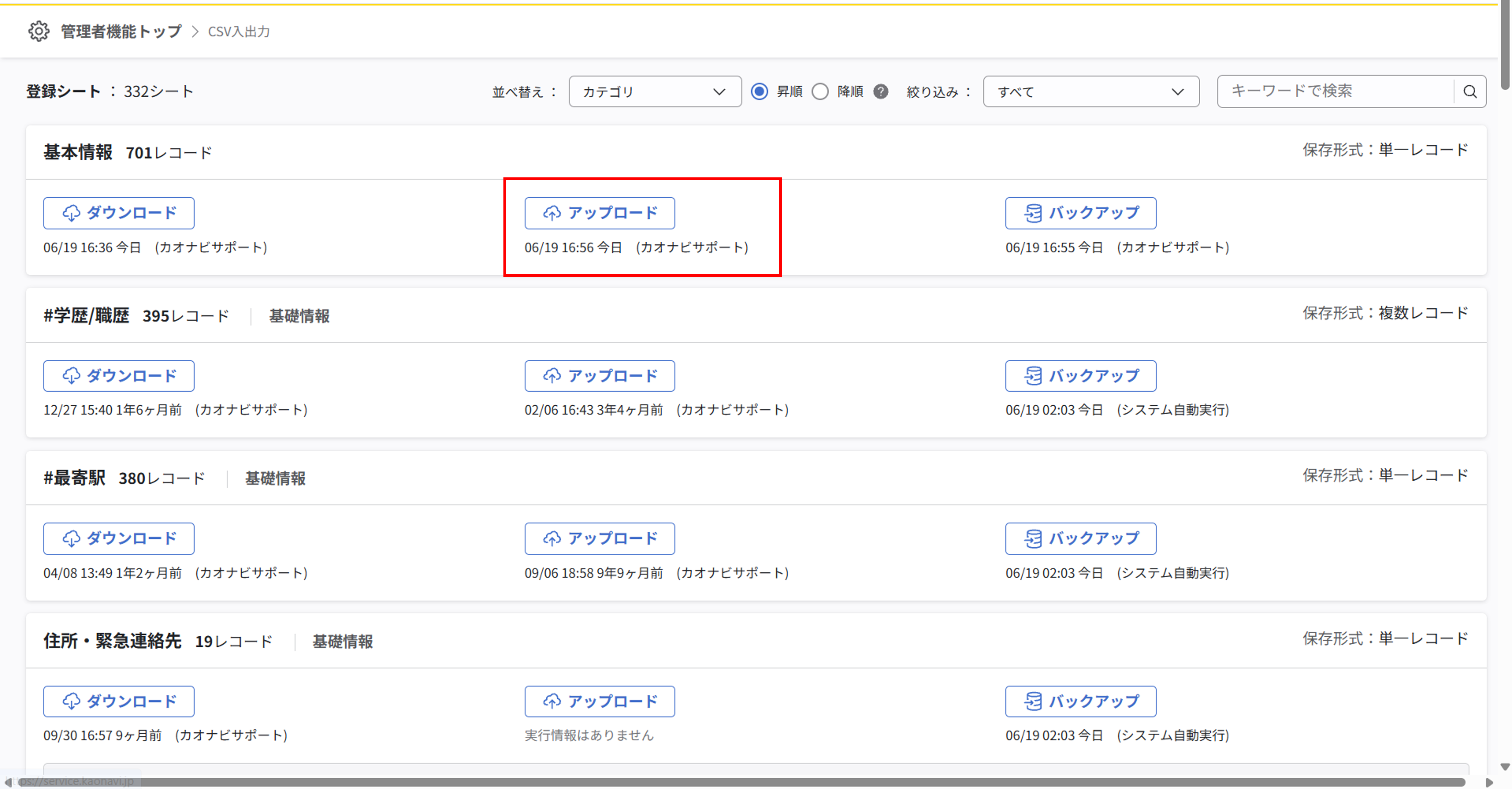Click the 04/08 13:49 1年2ヶ月前 timestamp
The height and width of the screenshot is (789, 1512).
[113, 573]
